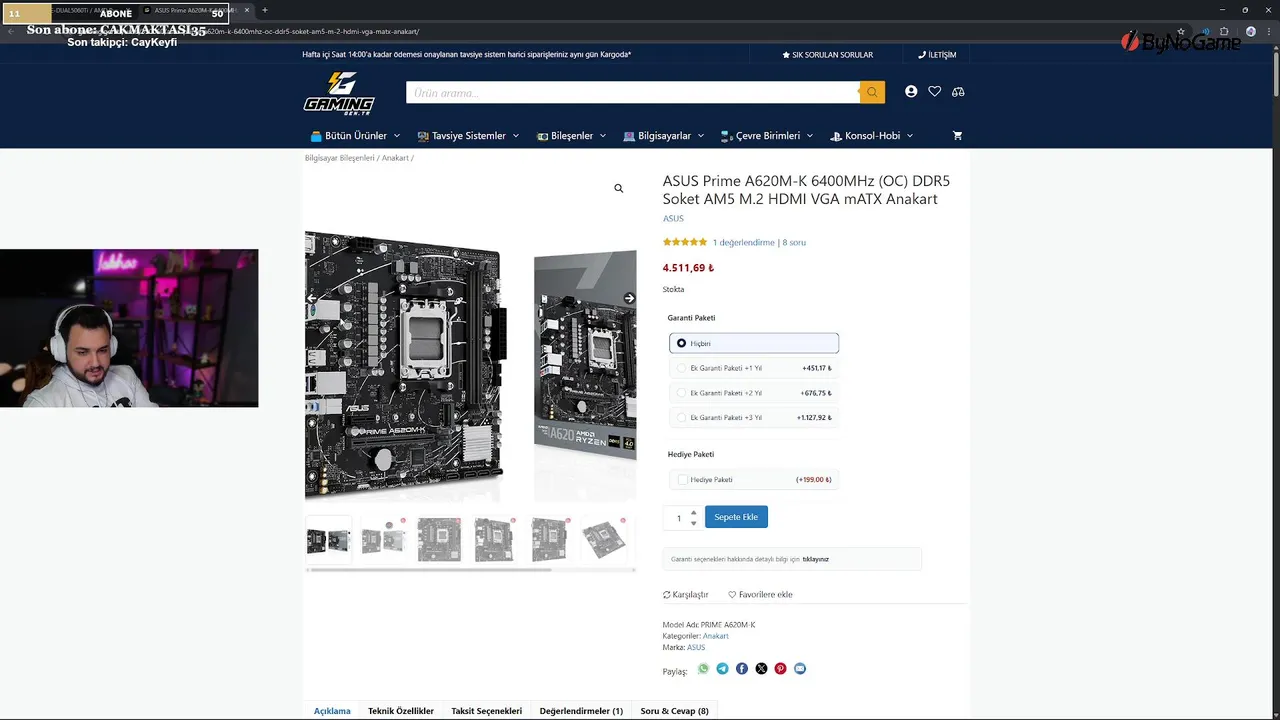The image size is (1280, 720).
Task: Zoom product image with magnifier icon
Action: (x=618, y=188)
